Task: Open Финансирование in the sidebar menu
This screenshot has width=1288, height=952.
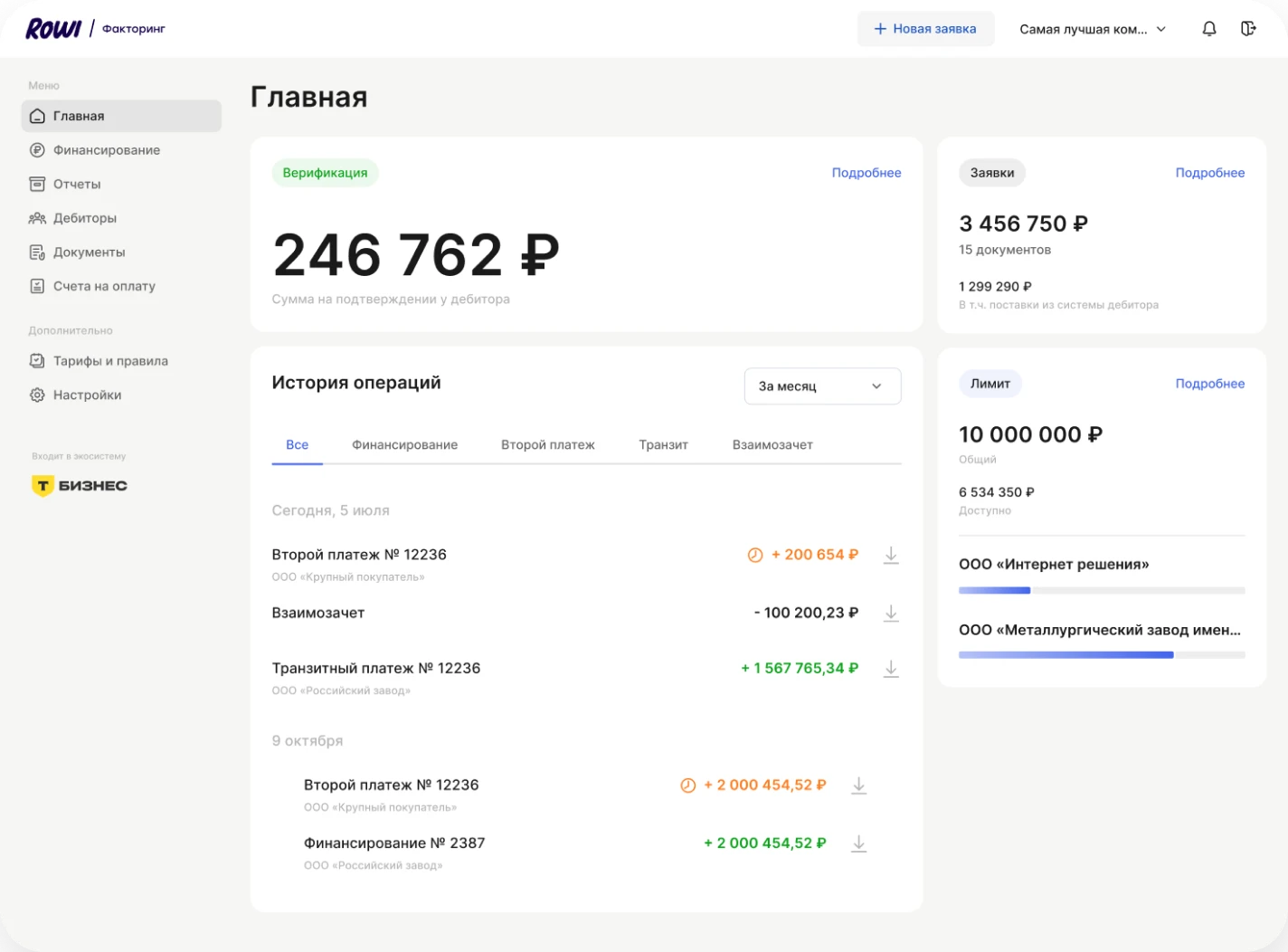Action: tap(106, 150)
